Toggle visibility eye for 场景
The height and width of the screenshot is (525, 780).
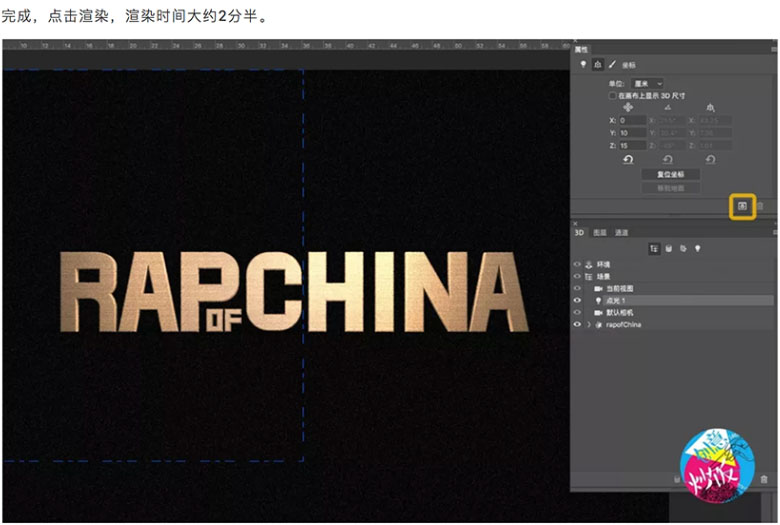pyautogui.click(x=577, y=276)
